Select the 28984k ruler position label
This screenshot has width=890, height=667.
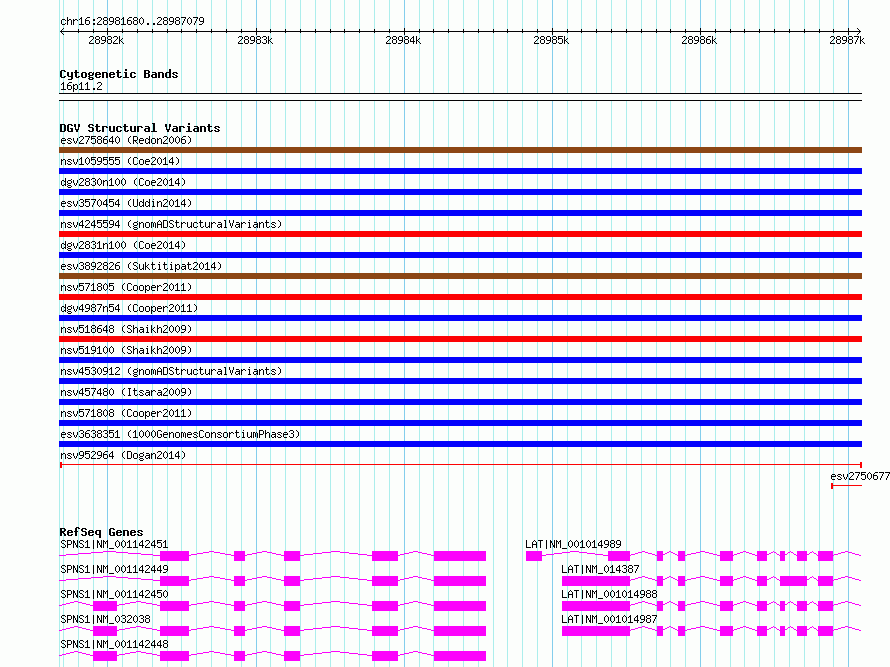pos(403,40)
